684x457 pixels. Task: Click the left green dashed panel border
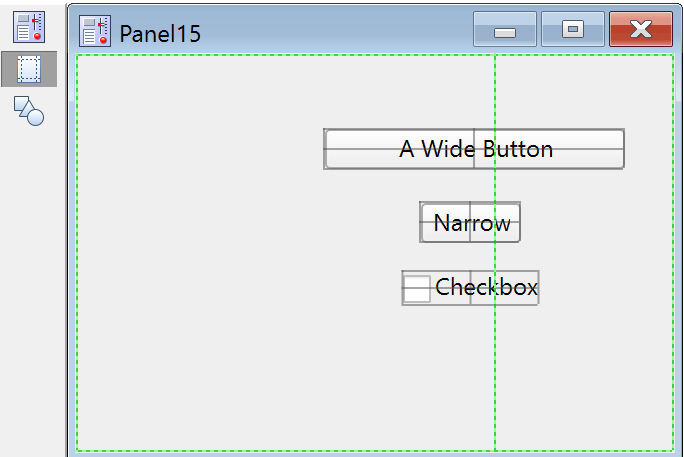pyautogui.click(x=77, y=250)
